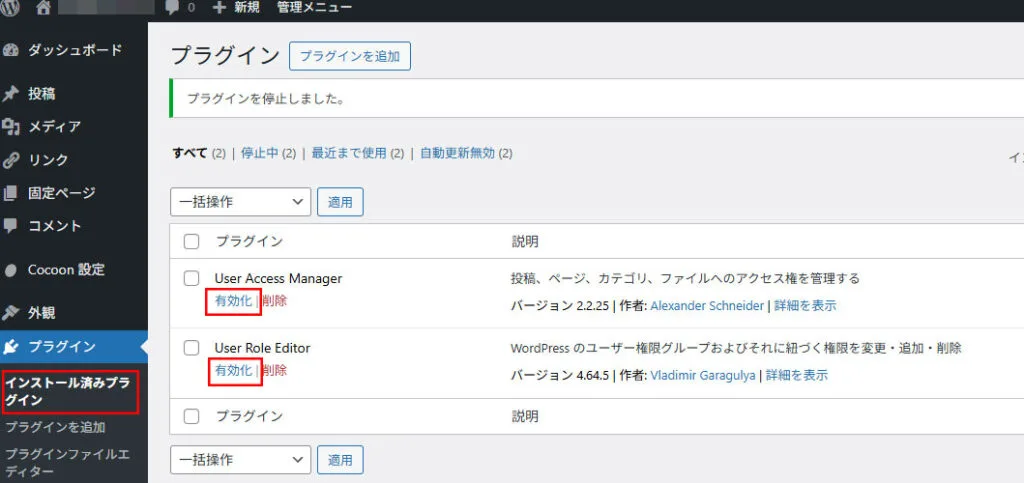Toggle select-all checkbox in table header
The width and height of the screenshot is (1024, 483).
pyautogui.click(x=192, y=241)
